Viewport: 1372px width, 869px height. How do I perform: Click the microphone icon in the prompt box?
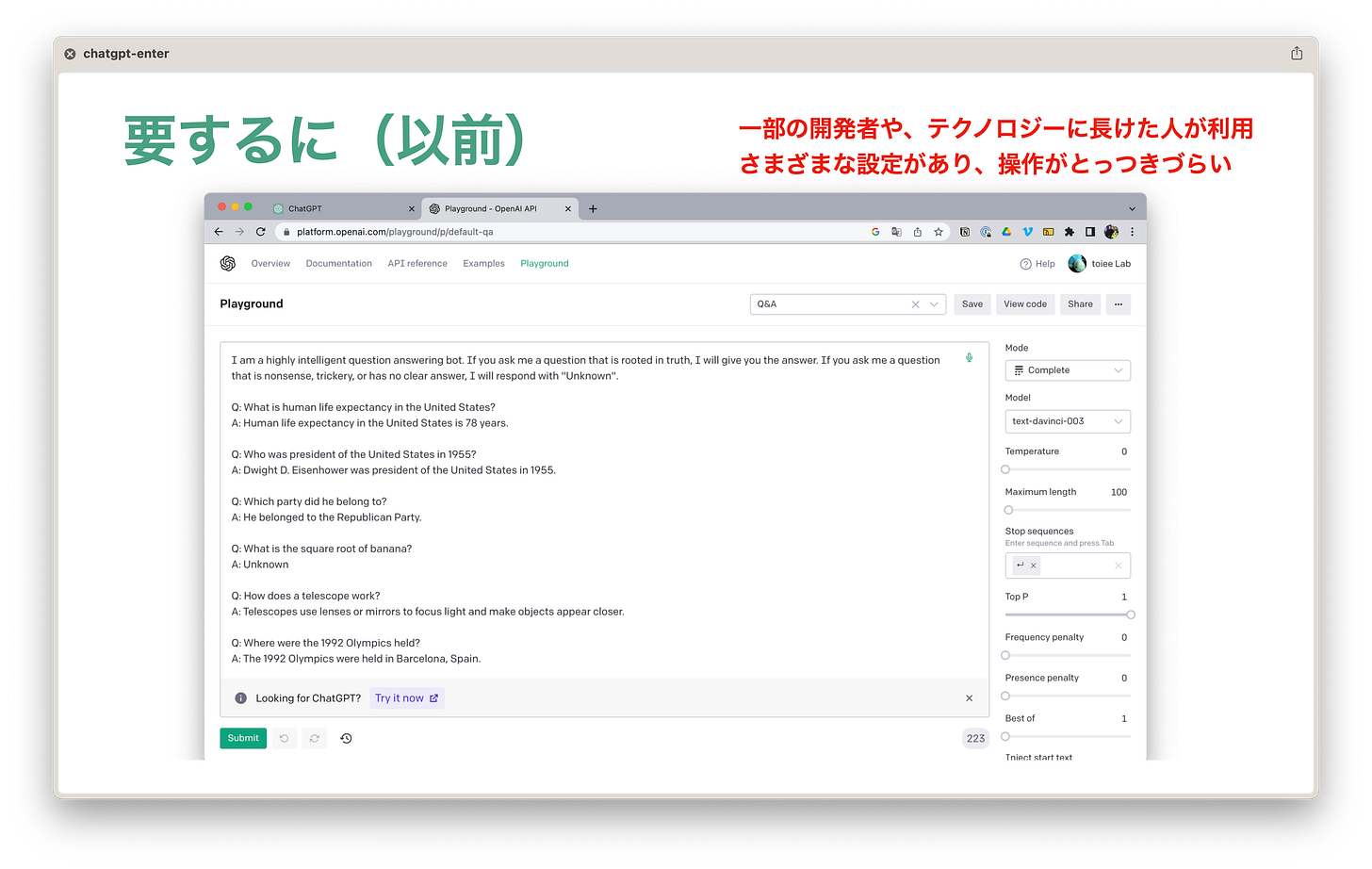969,358
